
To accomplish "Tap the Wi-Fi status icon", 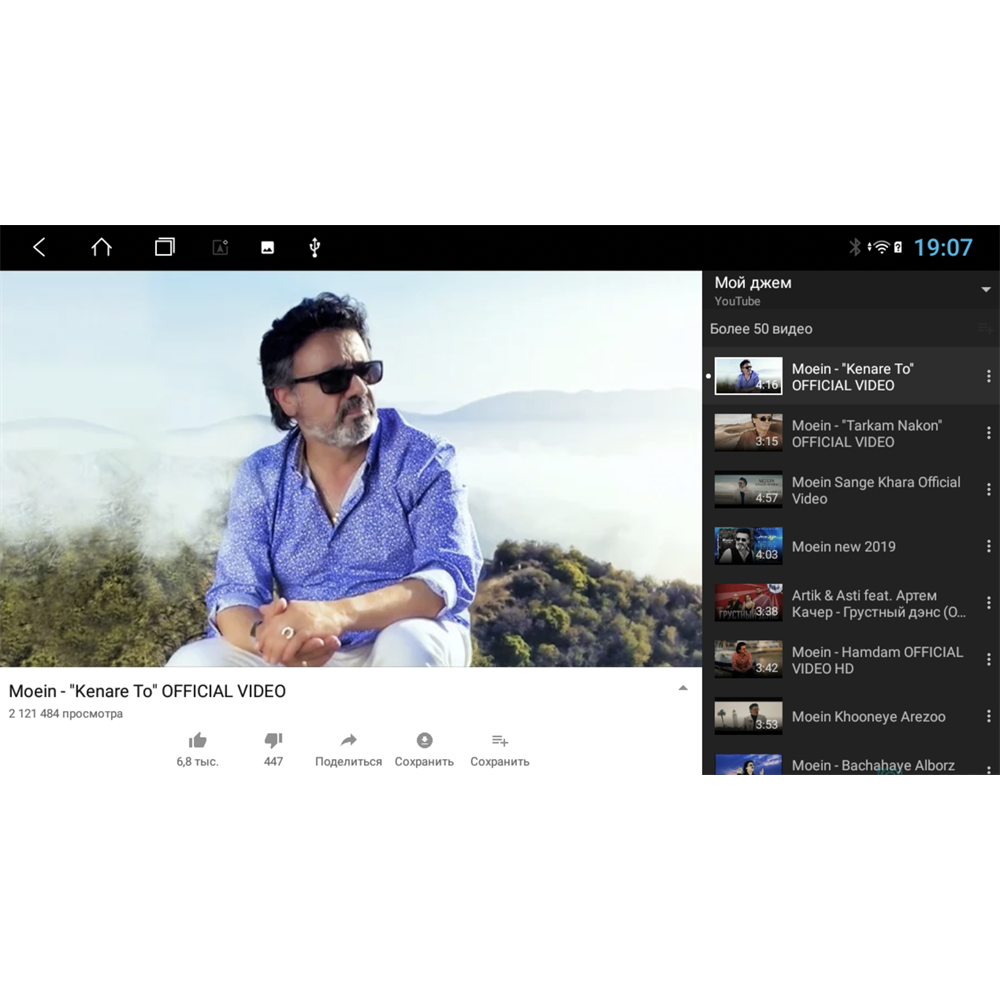I will click(880, 247).
